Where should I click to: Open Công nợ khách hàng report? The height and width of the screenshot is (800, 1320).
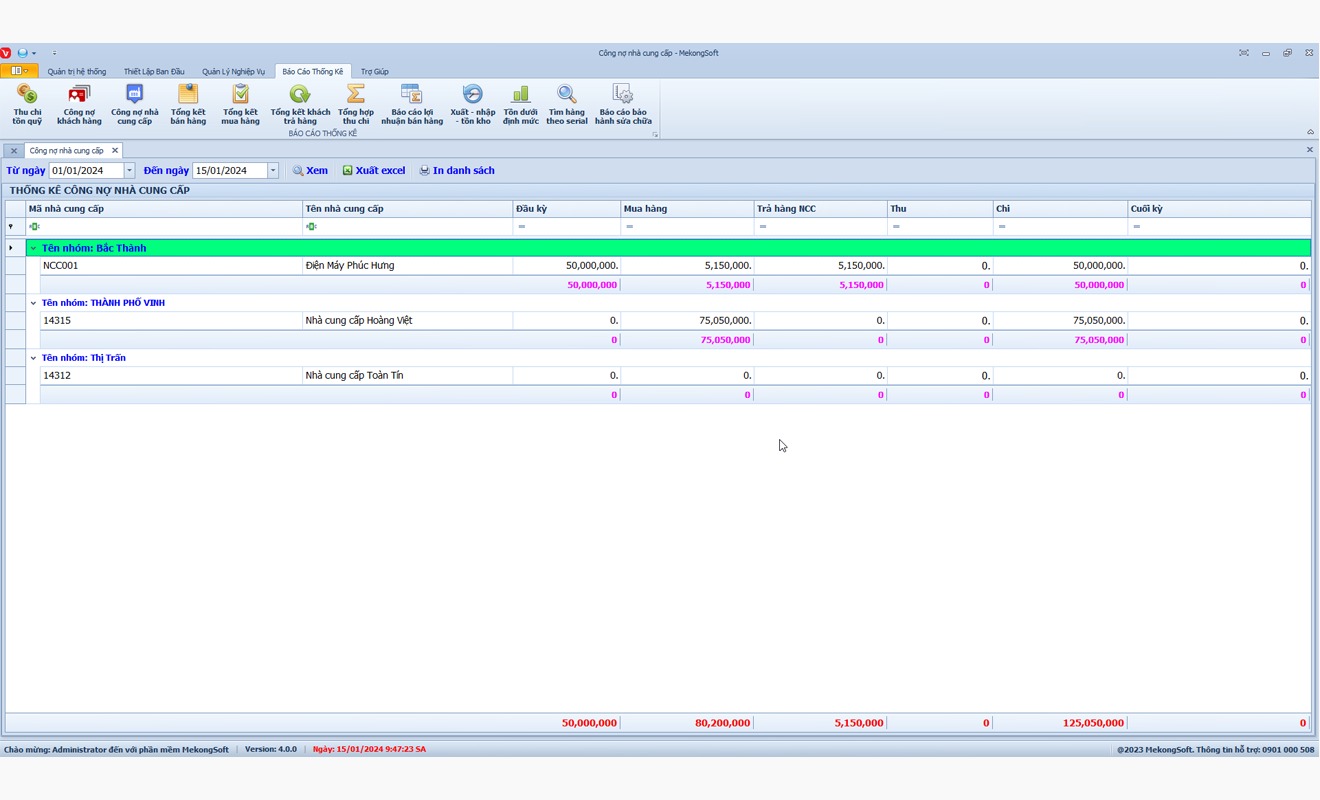point(79,103)
